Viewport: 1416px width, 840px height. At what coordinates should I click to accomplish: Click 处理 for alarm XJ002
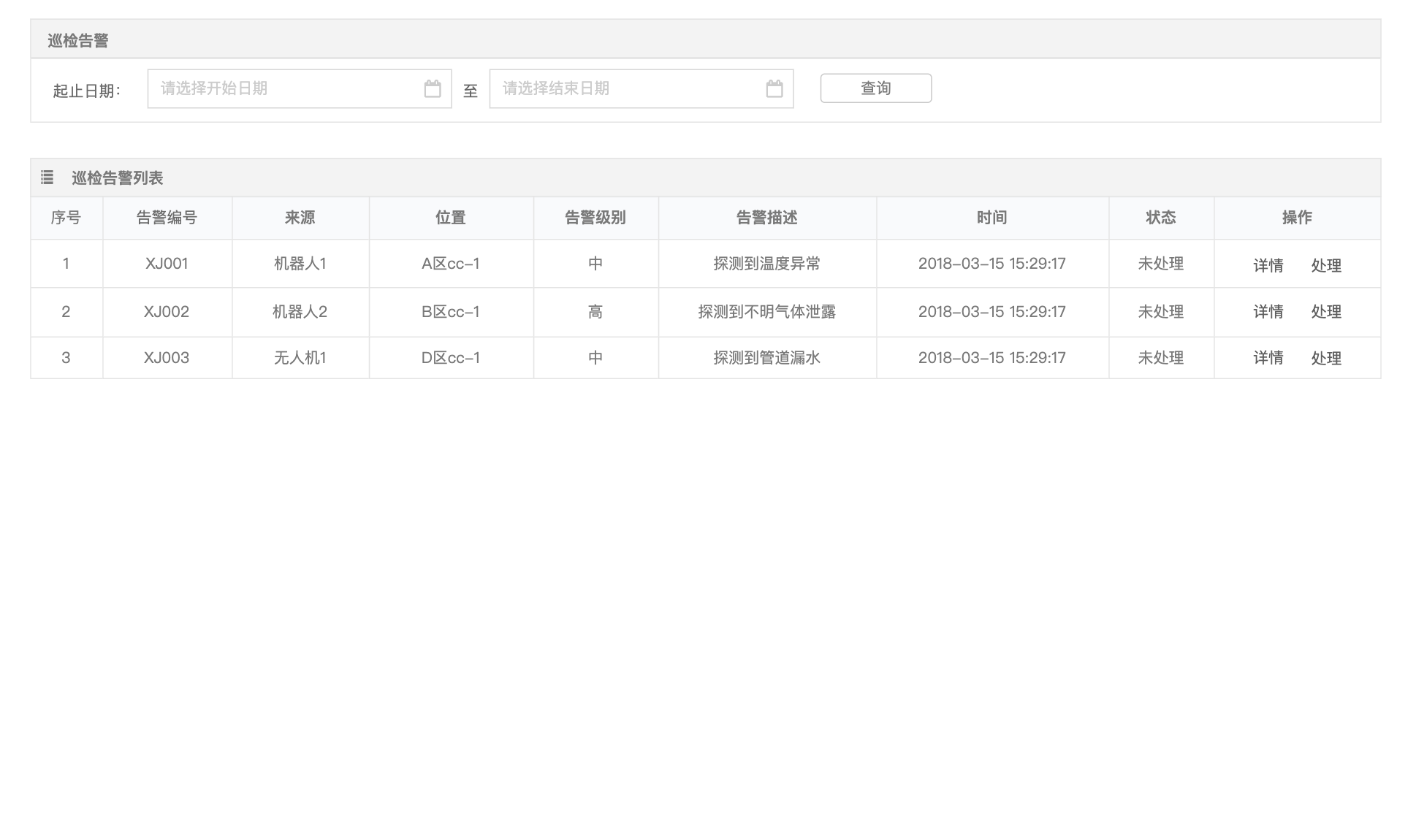pyautogui.click(x=1325, y=312)
